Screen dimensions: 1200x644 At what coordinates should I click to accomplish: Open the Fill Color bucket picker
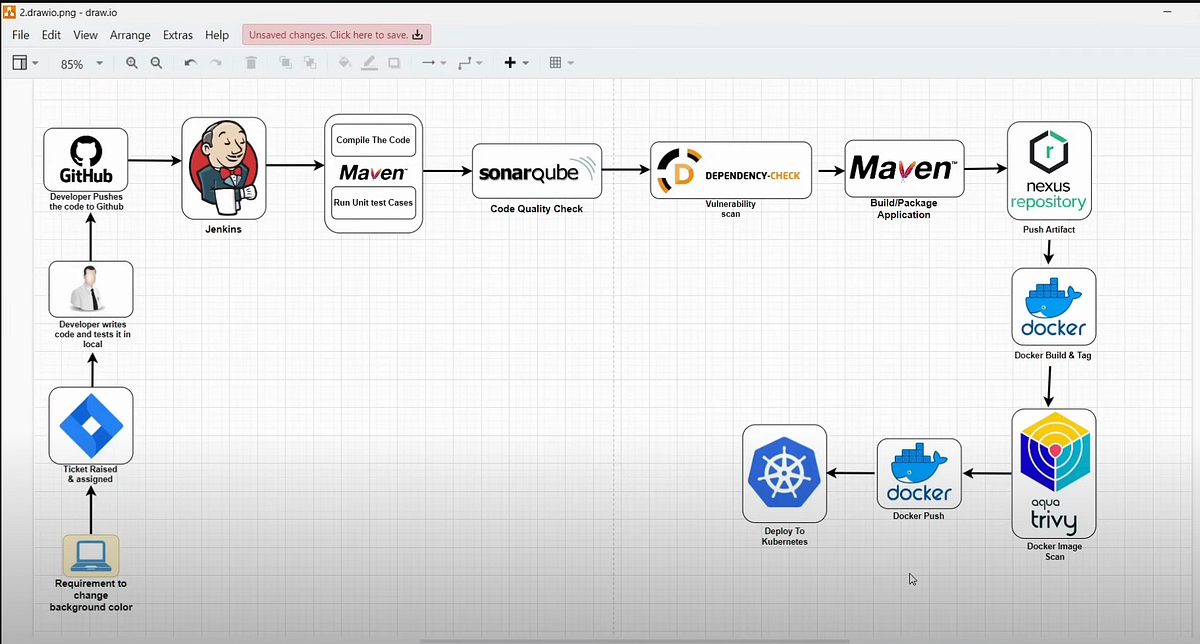pos(343,62)
